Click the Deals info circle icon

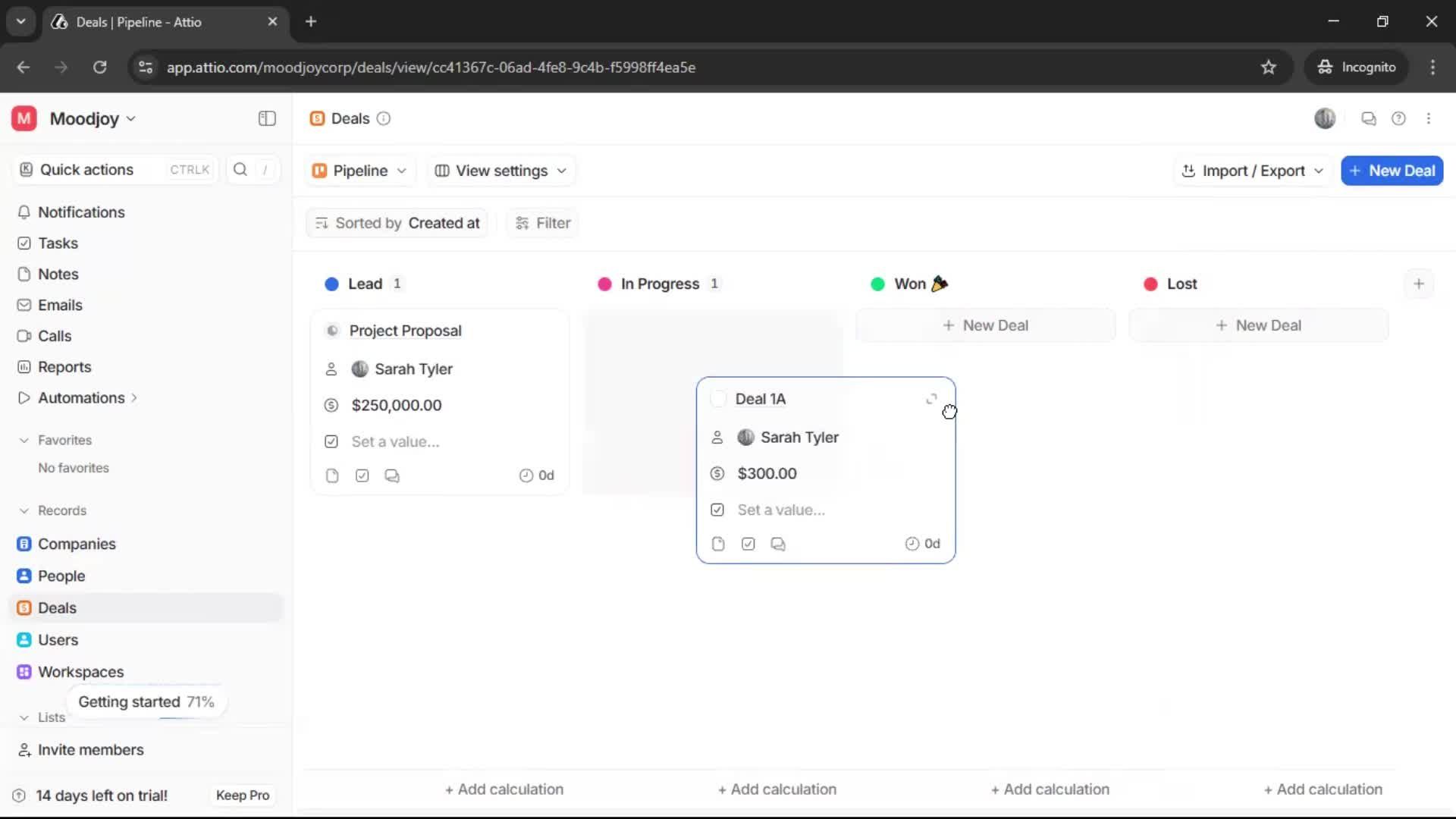(x=383, y=118)
